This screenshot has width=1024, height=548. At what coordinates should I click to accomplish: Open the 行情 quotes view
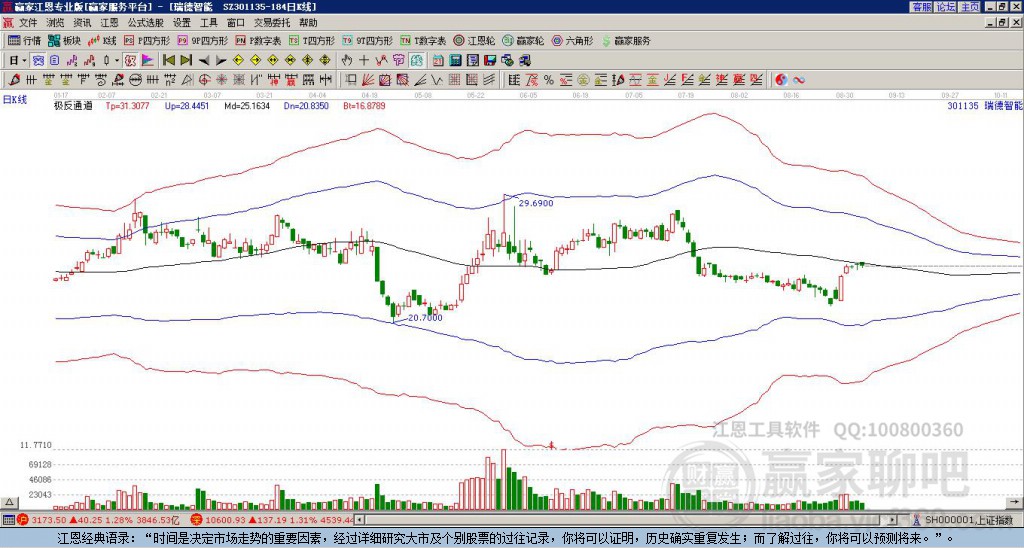click(24, 40)
